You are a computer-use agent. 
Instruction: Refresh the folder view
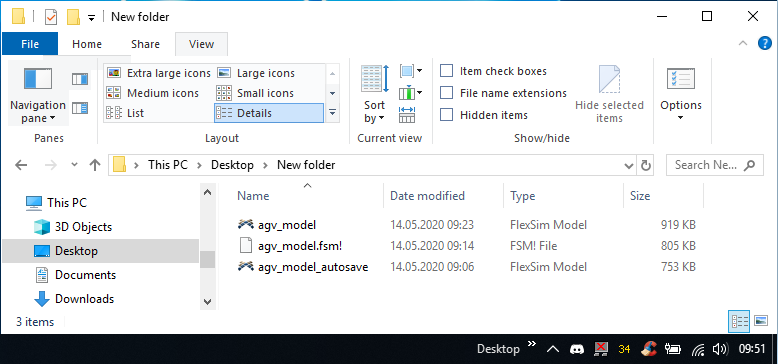pyautogui.click(x=646, y=165)
